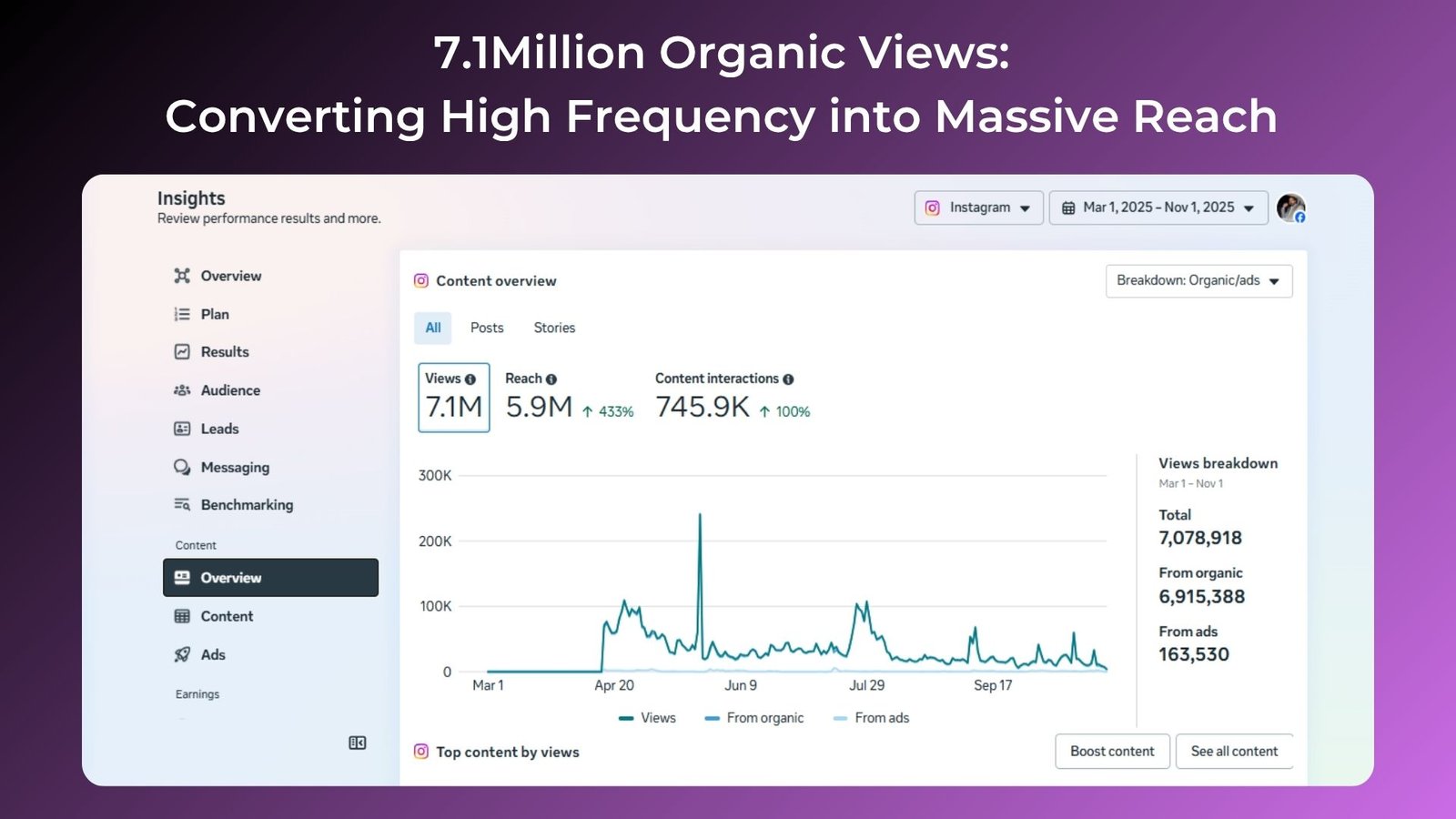Click the Audience icon in sidebar
Image resolution: width=1456 pixels, height=819 pixels.
pyautogui.click(x=182, y=390)
